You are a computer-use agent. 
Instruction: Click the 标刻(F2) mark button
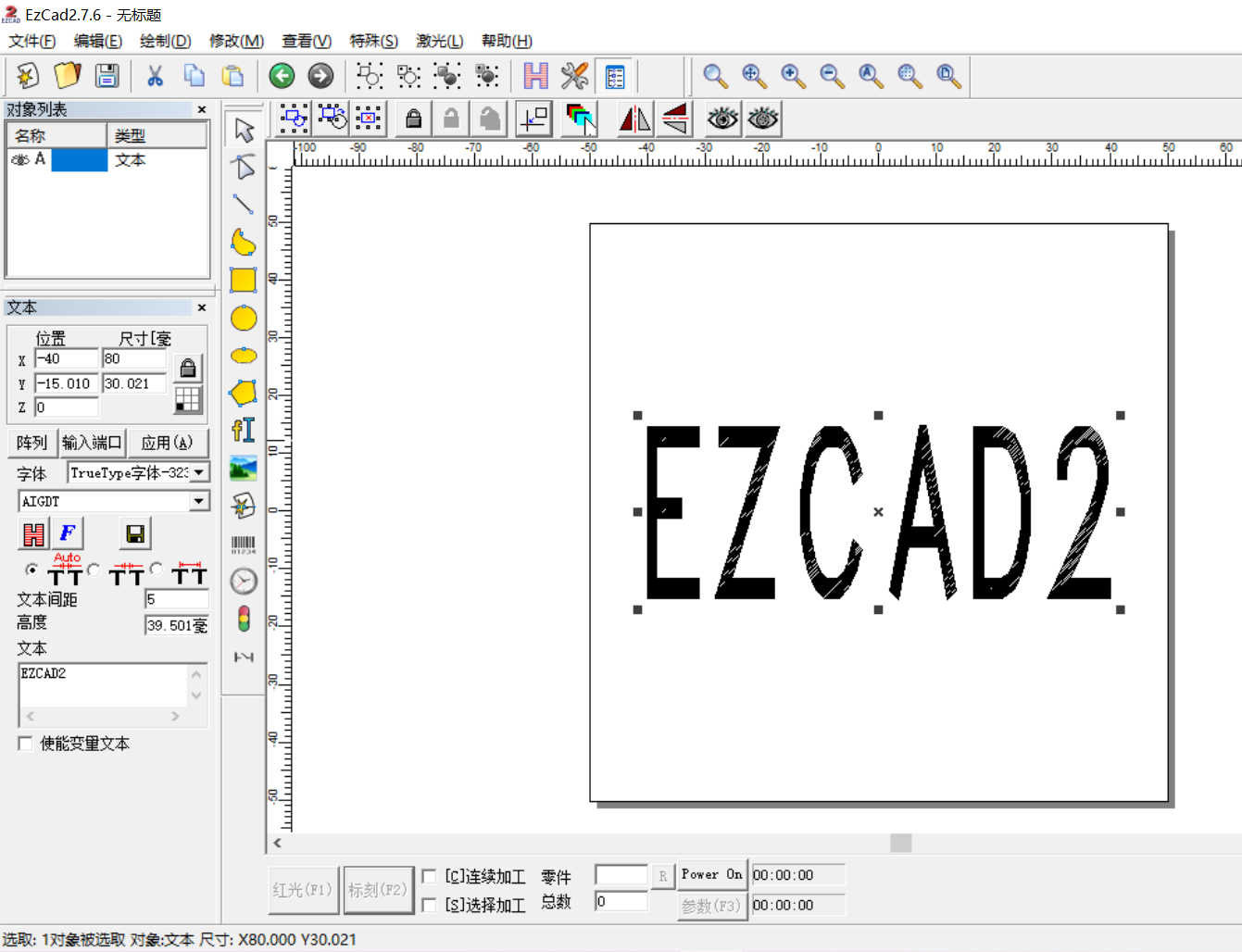[378, 890]
